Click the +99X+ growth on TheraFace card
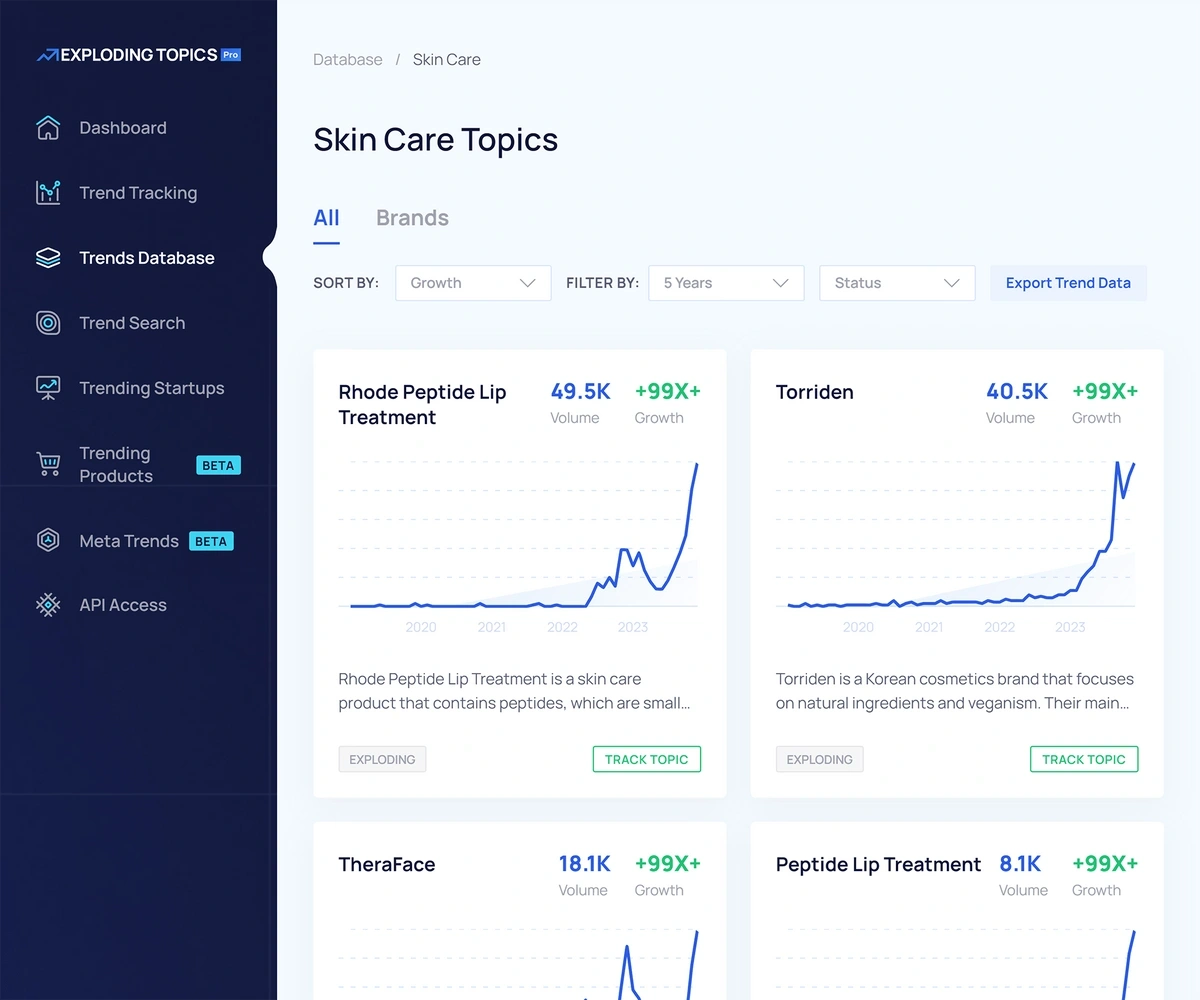Screen dimensions: 1200x1000 [668, 863]
